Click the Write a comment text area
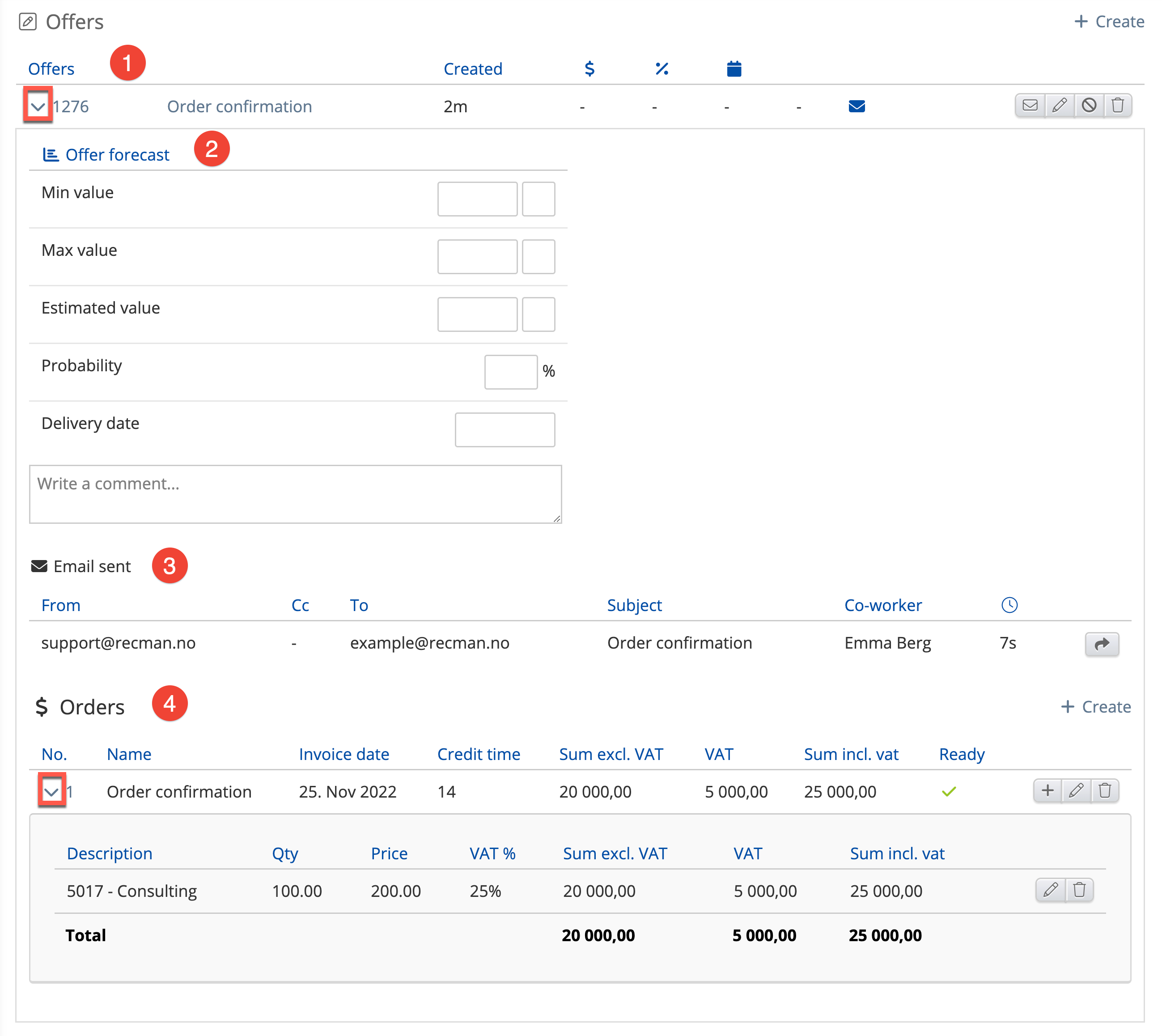 pos(295,493)
